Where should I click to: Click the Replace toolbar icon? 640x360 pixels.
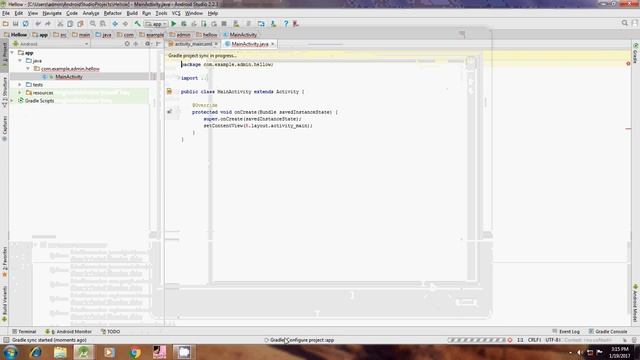pyautogui.click(x=103, y=24)
